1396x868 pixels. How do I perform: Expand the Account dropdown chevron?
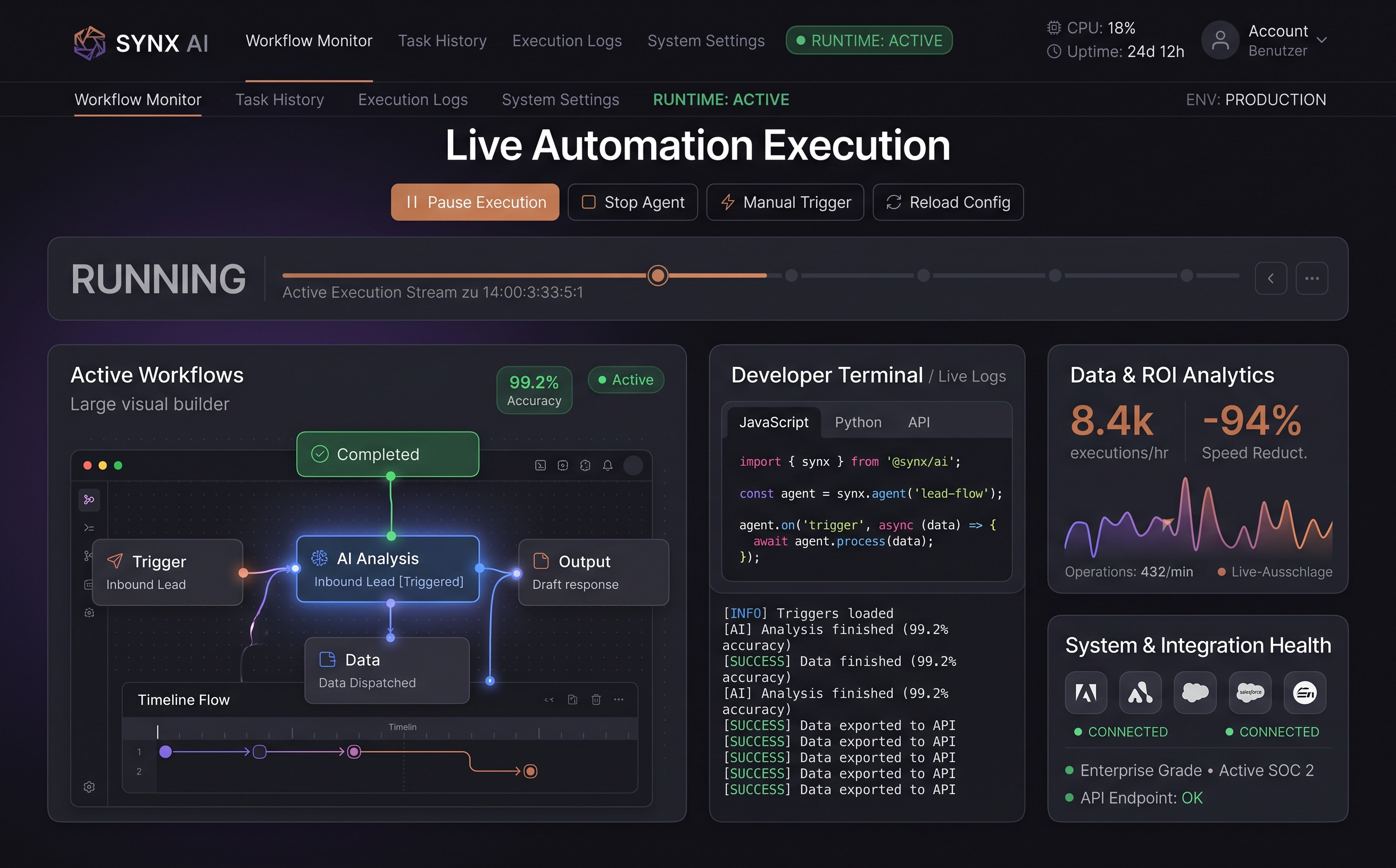1322,40
